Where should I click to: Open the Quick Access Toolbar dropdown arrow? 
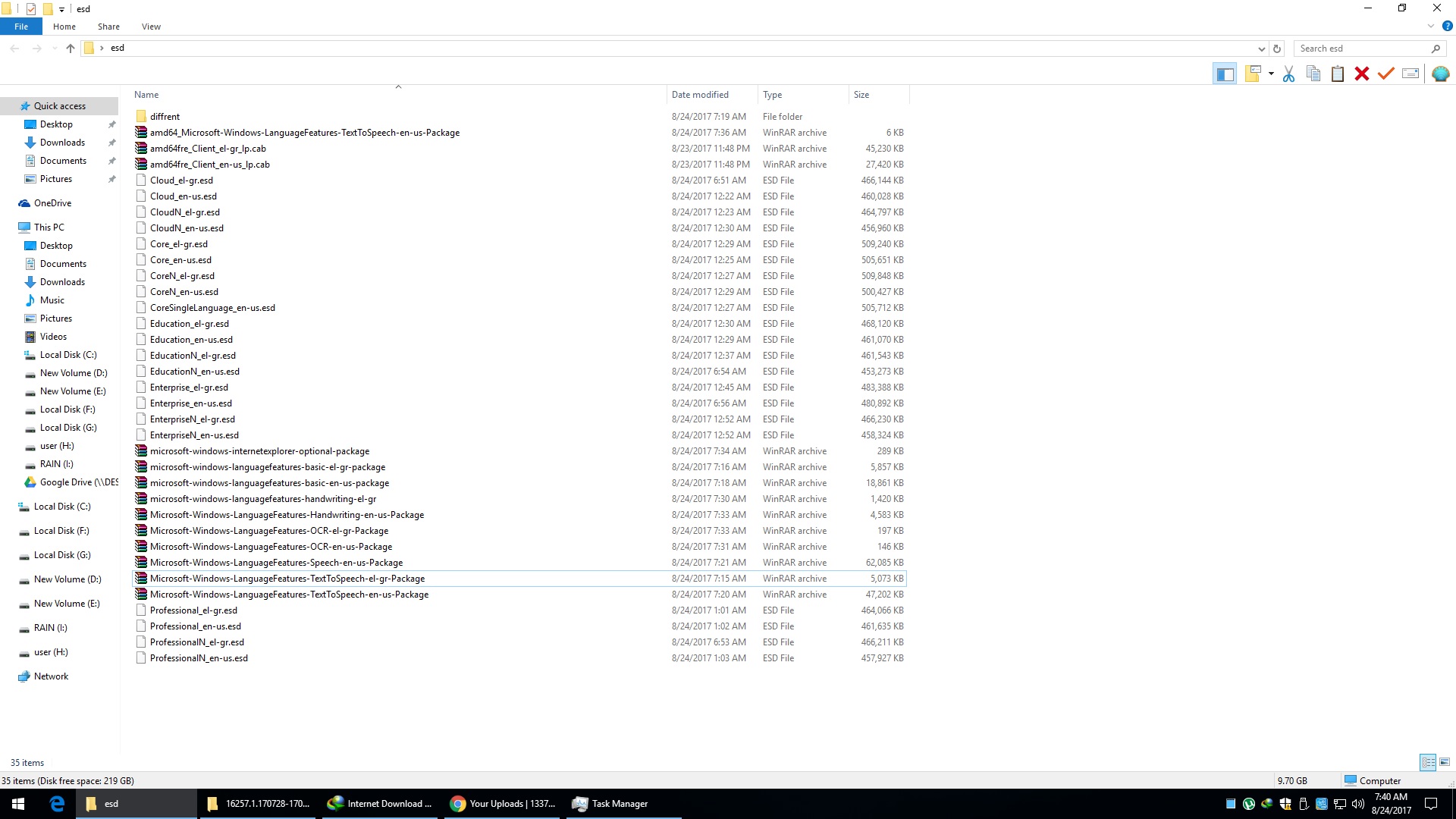[x=61, y=9]
